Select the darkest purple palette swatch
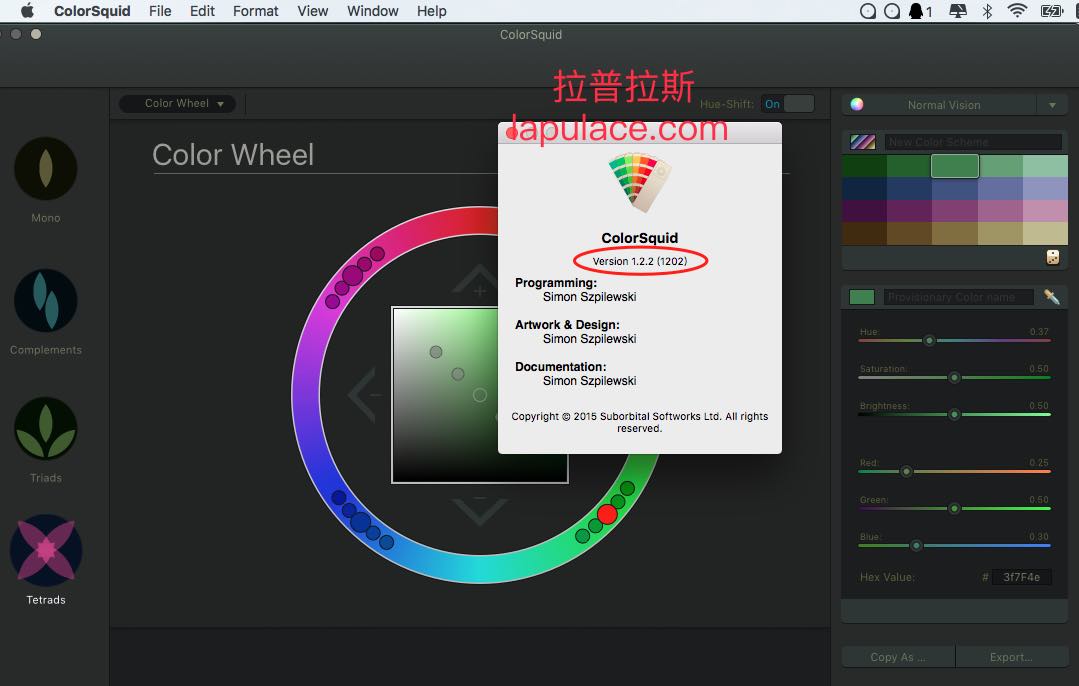 click(x=864, y=211)
